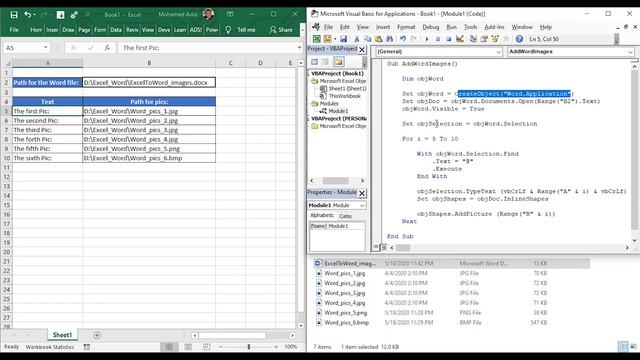Viewport: 640px width, 360px height.
Task: Open Excel's View ribbon tab
Action: [148, 30]
